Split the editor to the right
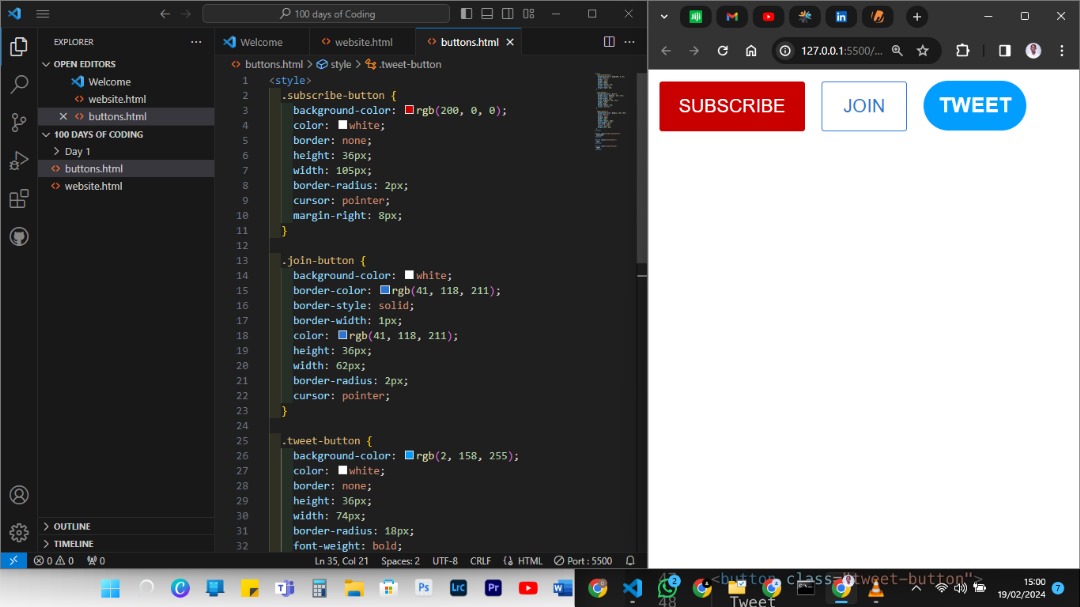This screenshot has width=1080, height=607. tap(609, 42)
